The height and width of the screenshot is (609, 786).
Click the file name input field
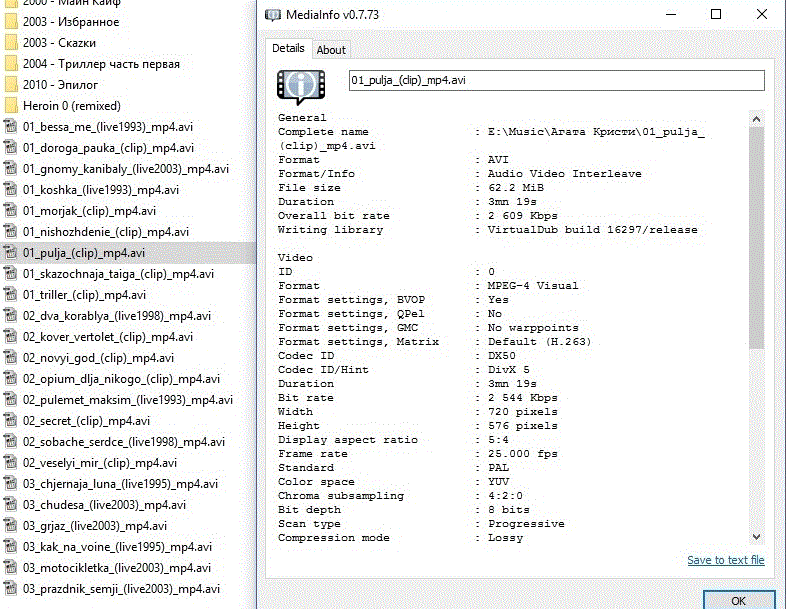pyautogui.click(x=556, y=80)
